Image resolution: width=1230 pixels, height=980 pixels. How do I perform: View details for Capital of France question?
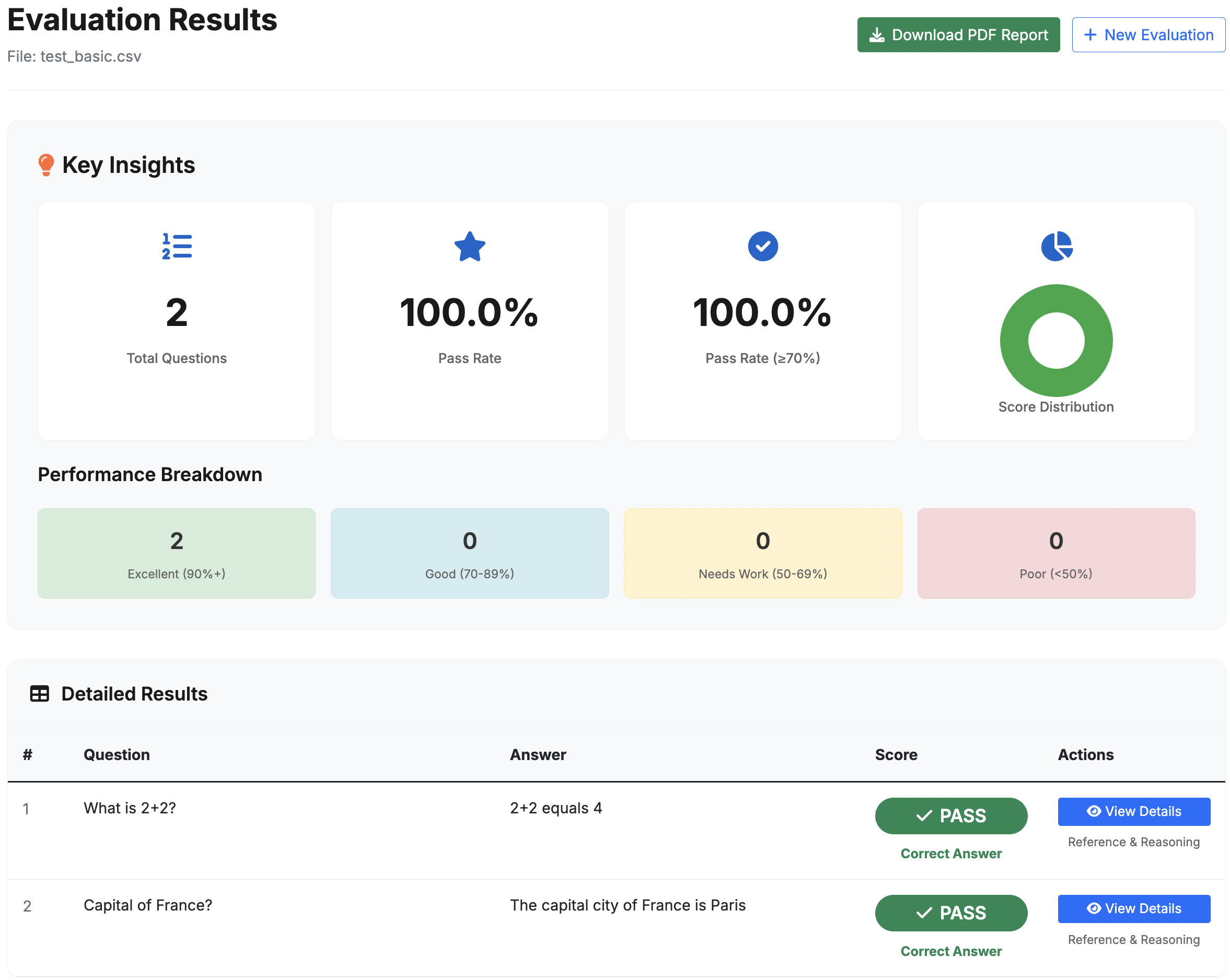(x=1133, y=908)
